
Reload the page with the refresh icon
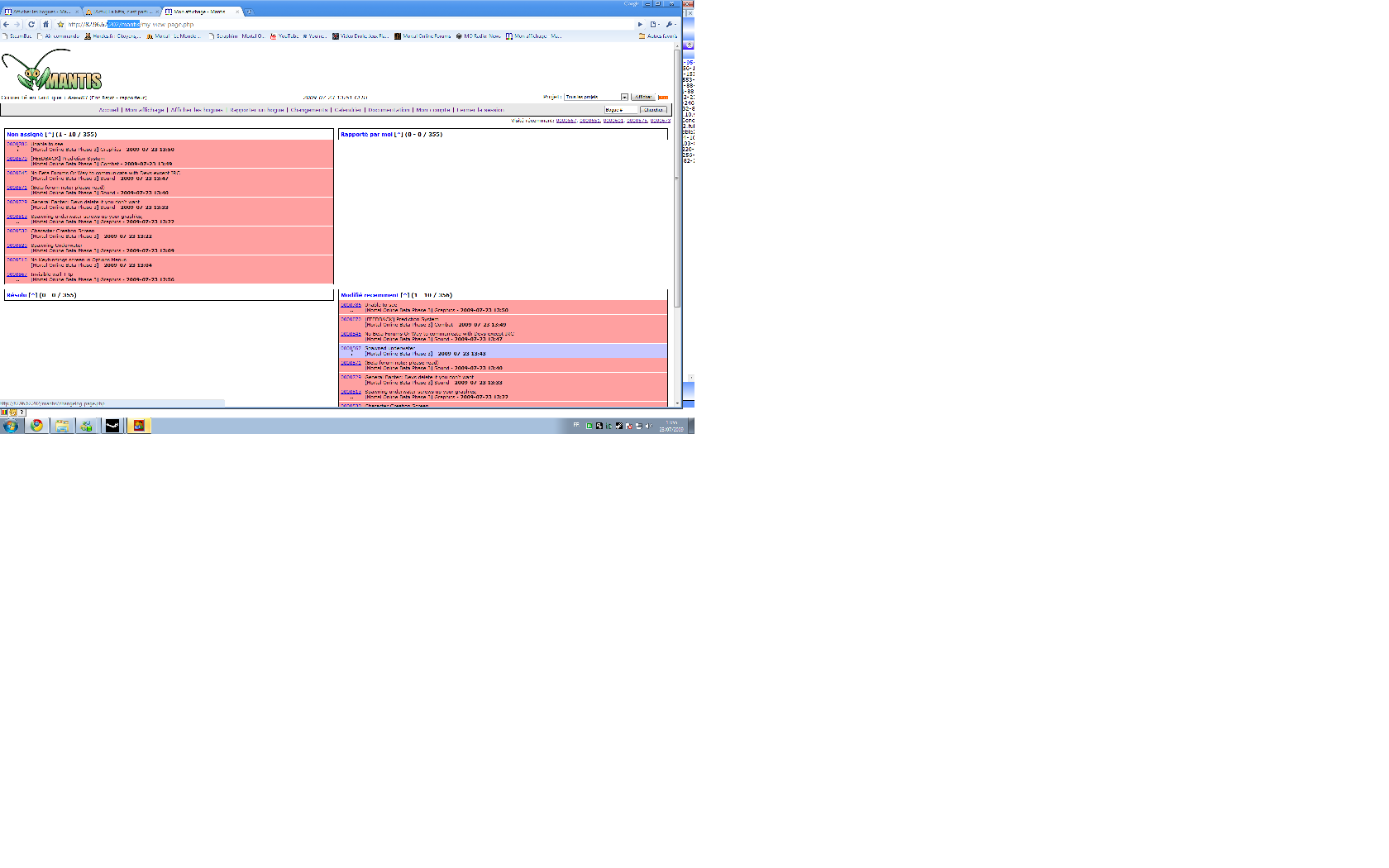[31, 24]
